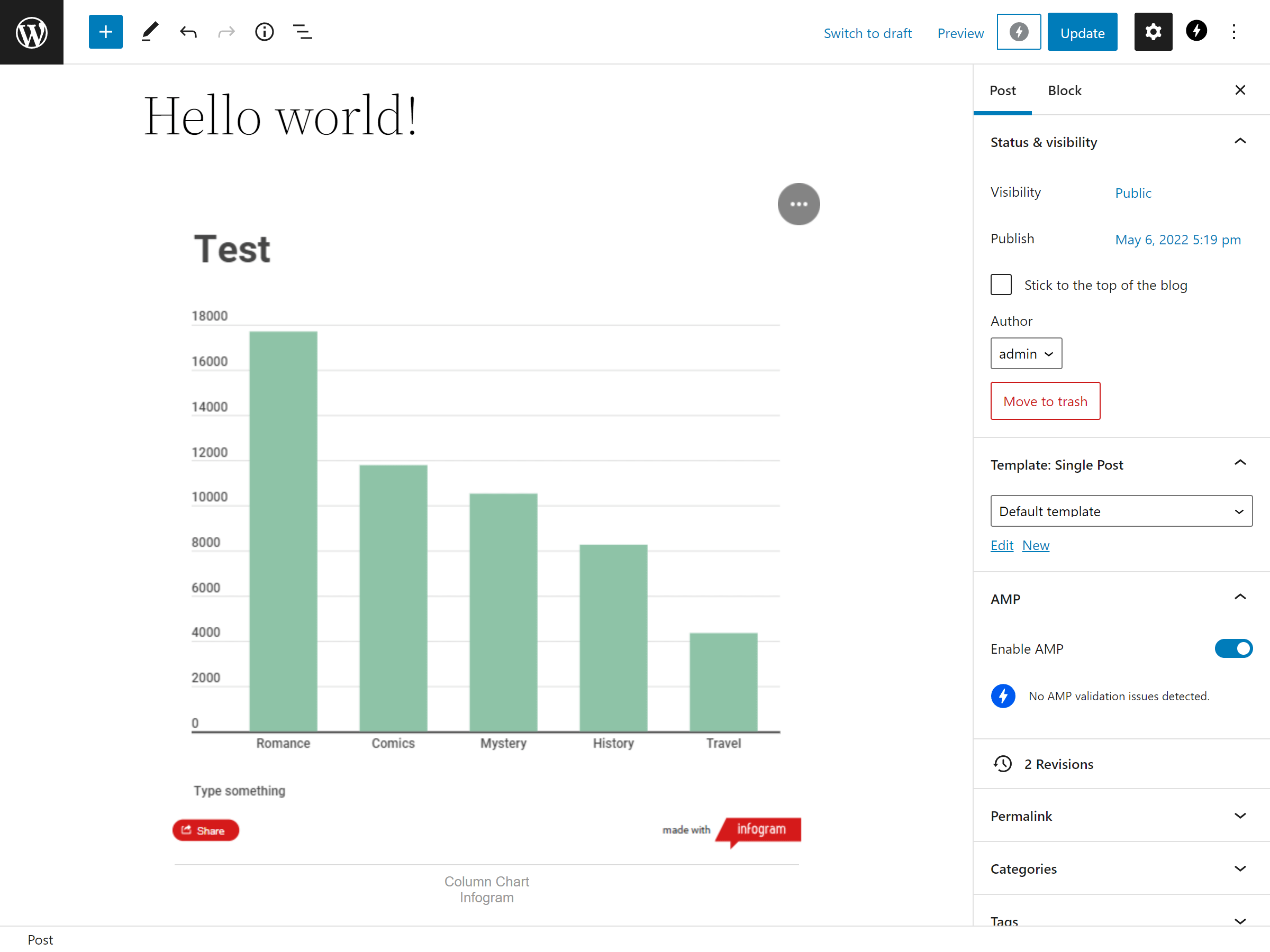Click the Column Chart Infogram caption
Screen dimensions: 1270x952
pyautogui.click(x=486, y=889)
